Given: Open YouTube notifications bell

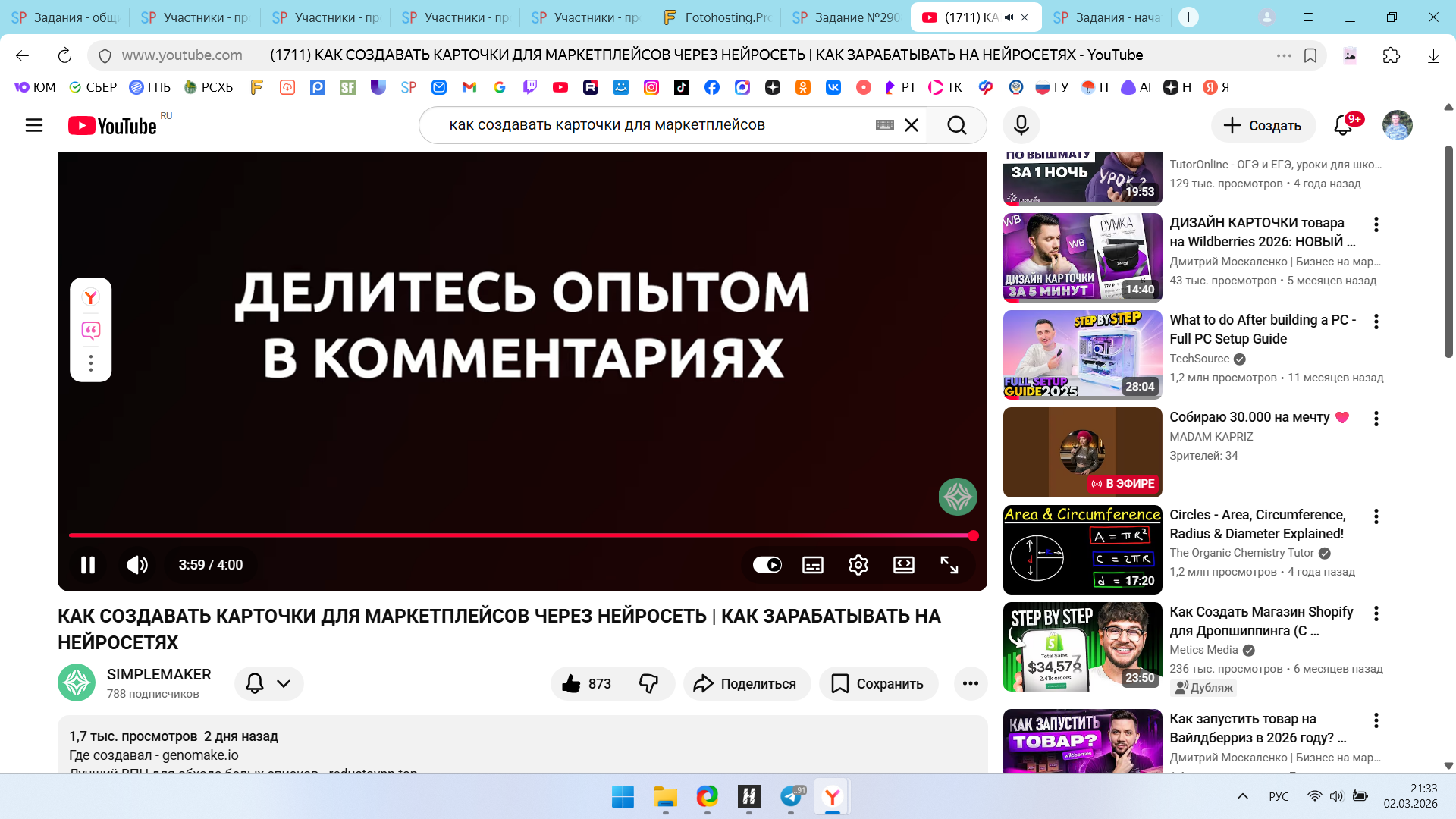Looking at the screenshot, I should point(1343,125).
